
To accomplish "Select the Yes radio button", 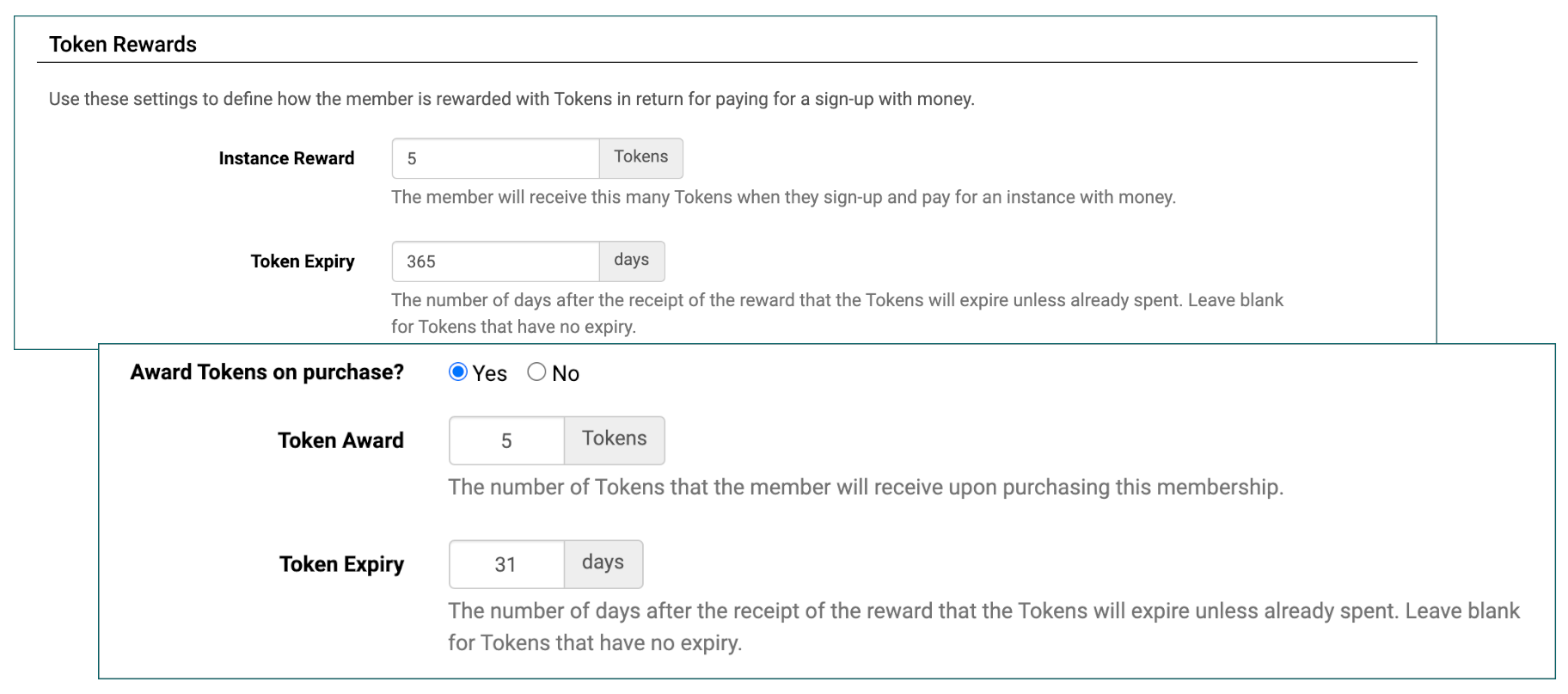I will [x=458, y=372].
